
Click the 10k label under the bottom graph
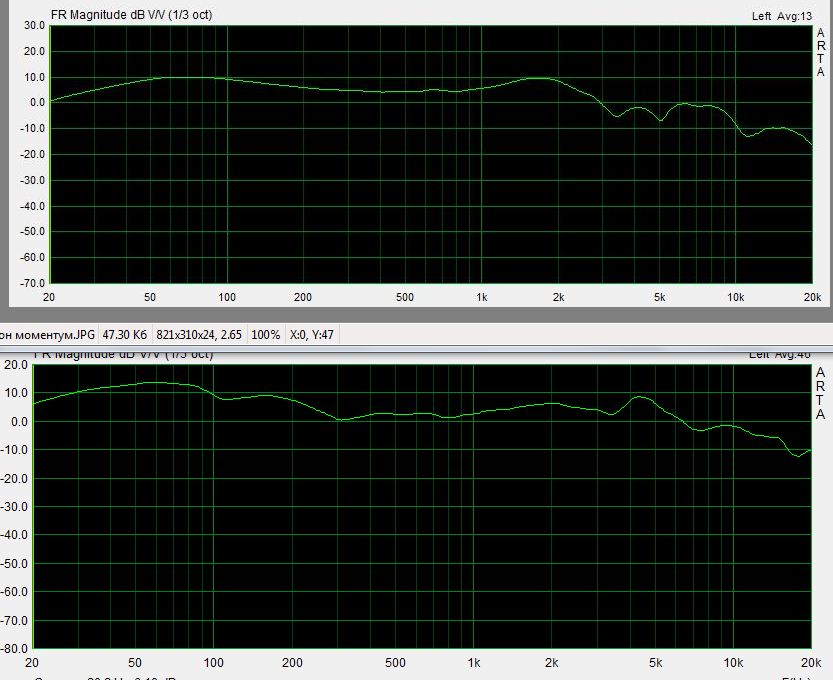click(733, 662)
